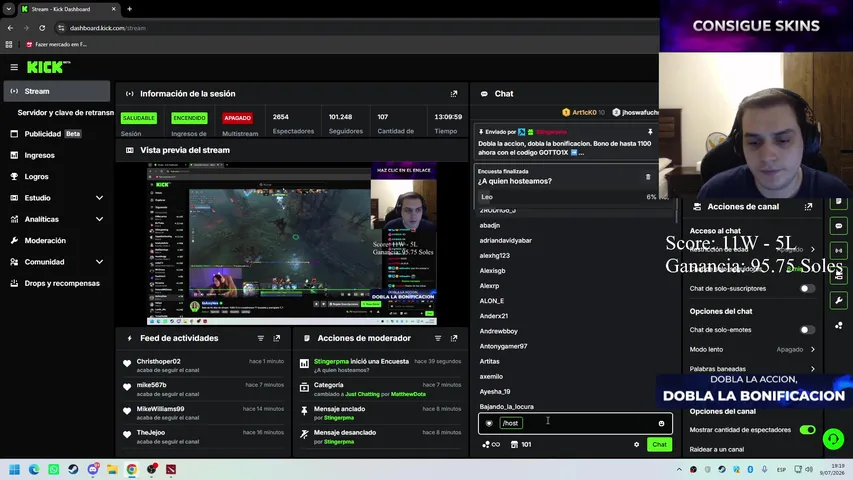Open a new browser tab
Image resolution: width=853 pixels, height=480 pixels.
coord(129,9)
